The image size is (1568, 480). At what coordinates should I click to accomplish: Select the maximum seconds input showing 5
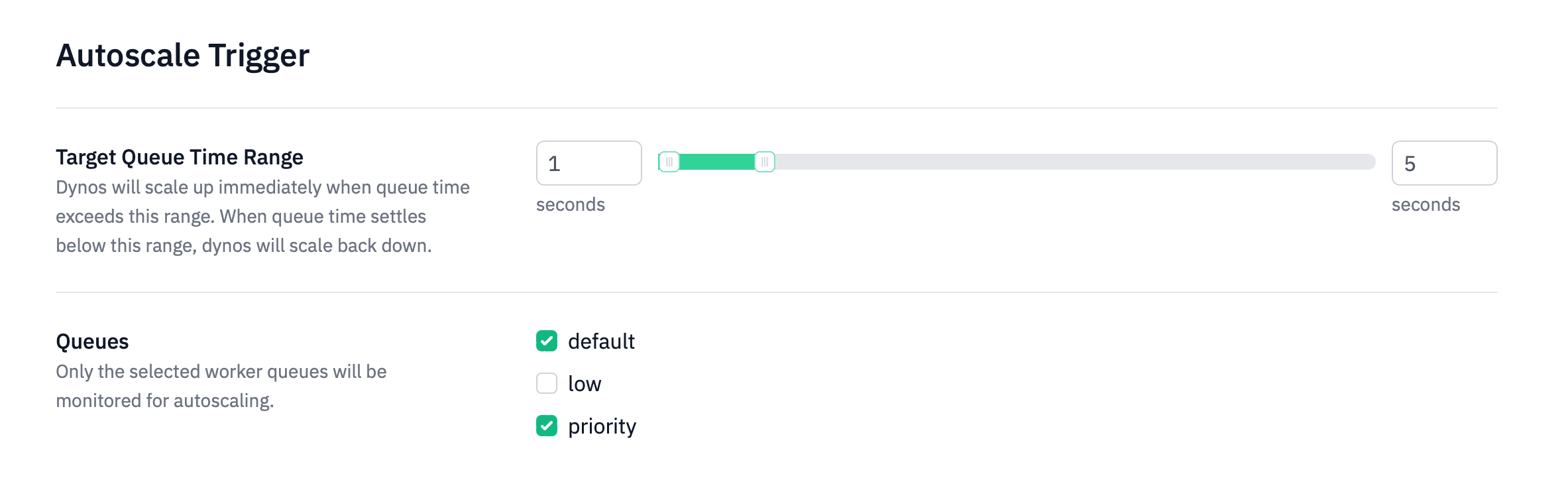coord(1445,163)
